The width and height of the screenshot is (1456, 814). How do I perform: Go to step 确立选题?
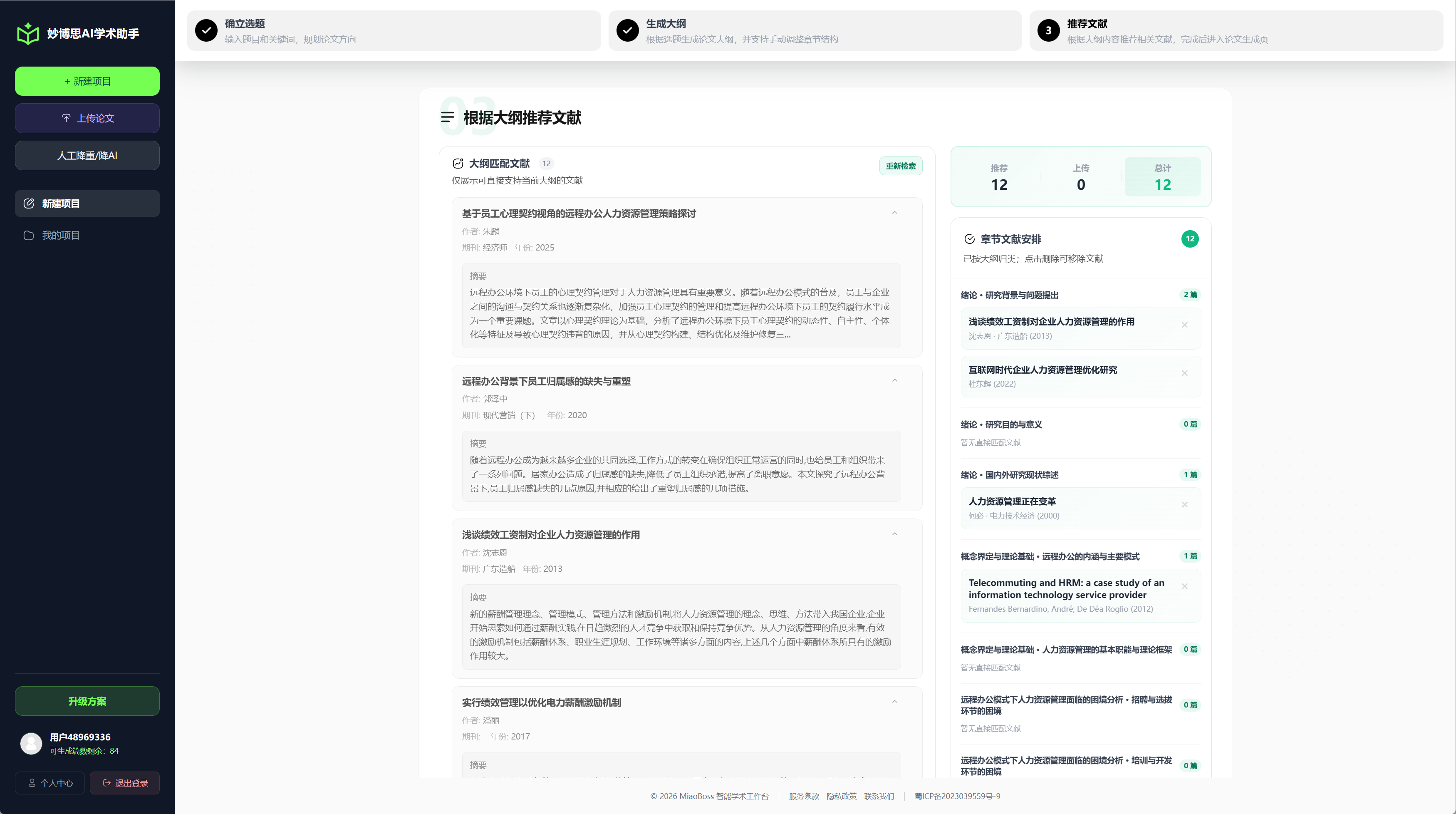(394, 30)
